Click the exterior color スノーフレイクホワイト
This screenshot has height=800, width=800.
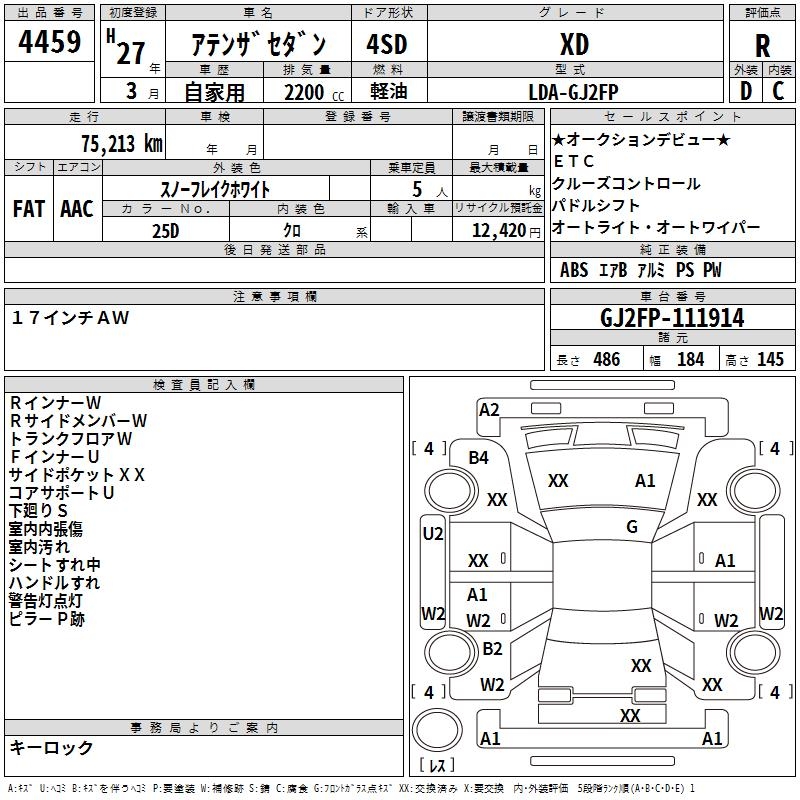tap(215, 189)
